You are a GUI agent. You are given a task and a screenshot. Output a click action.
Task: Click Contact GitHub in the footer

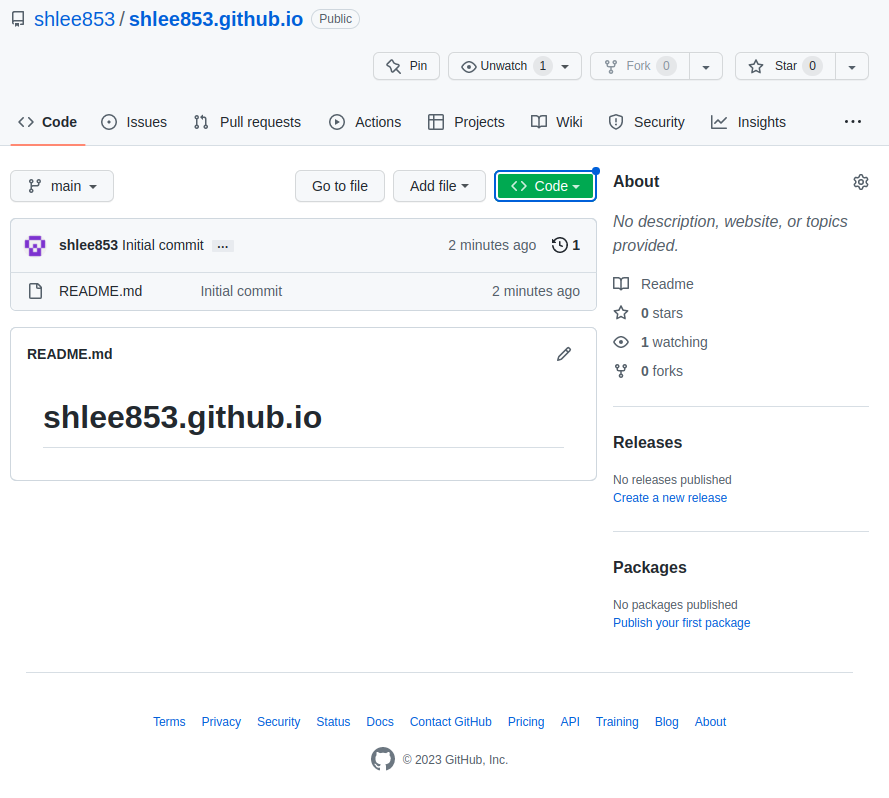(451, 722)
